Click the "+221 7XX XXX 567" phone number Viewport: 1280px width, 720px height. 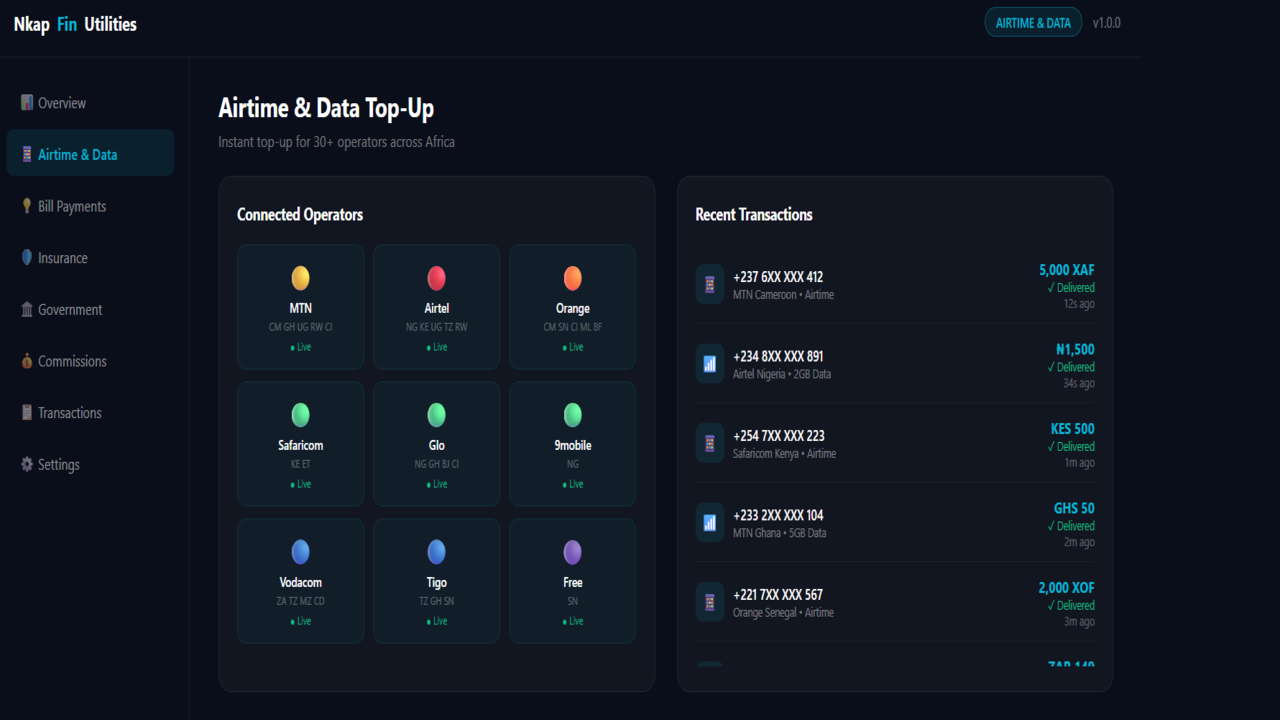pos(778,595)
